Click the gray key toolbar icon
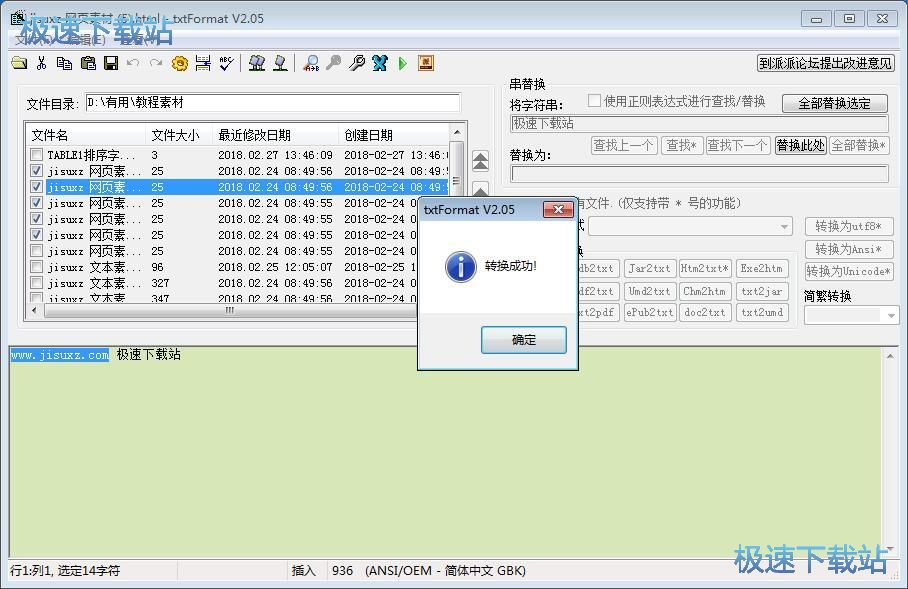908x589 pixels. point(334,63)
